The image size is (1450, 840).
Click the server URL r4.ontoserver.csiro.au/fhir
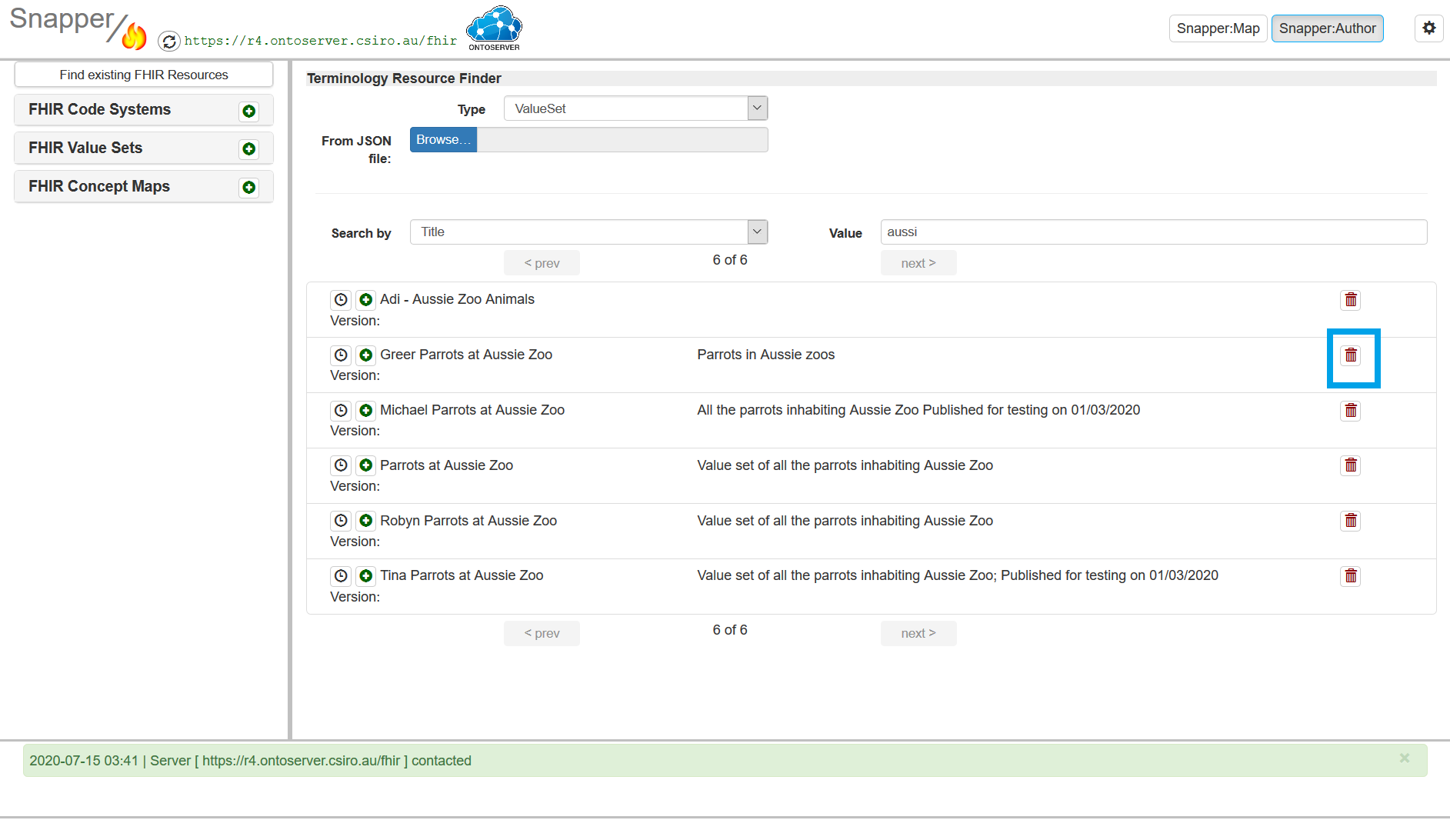[321, 41]
